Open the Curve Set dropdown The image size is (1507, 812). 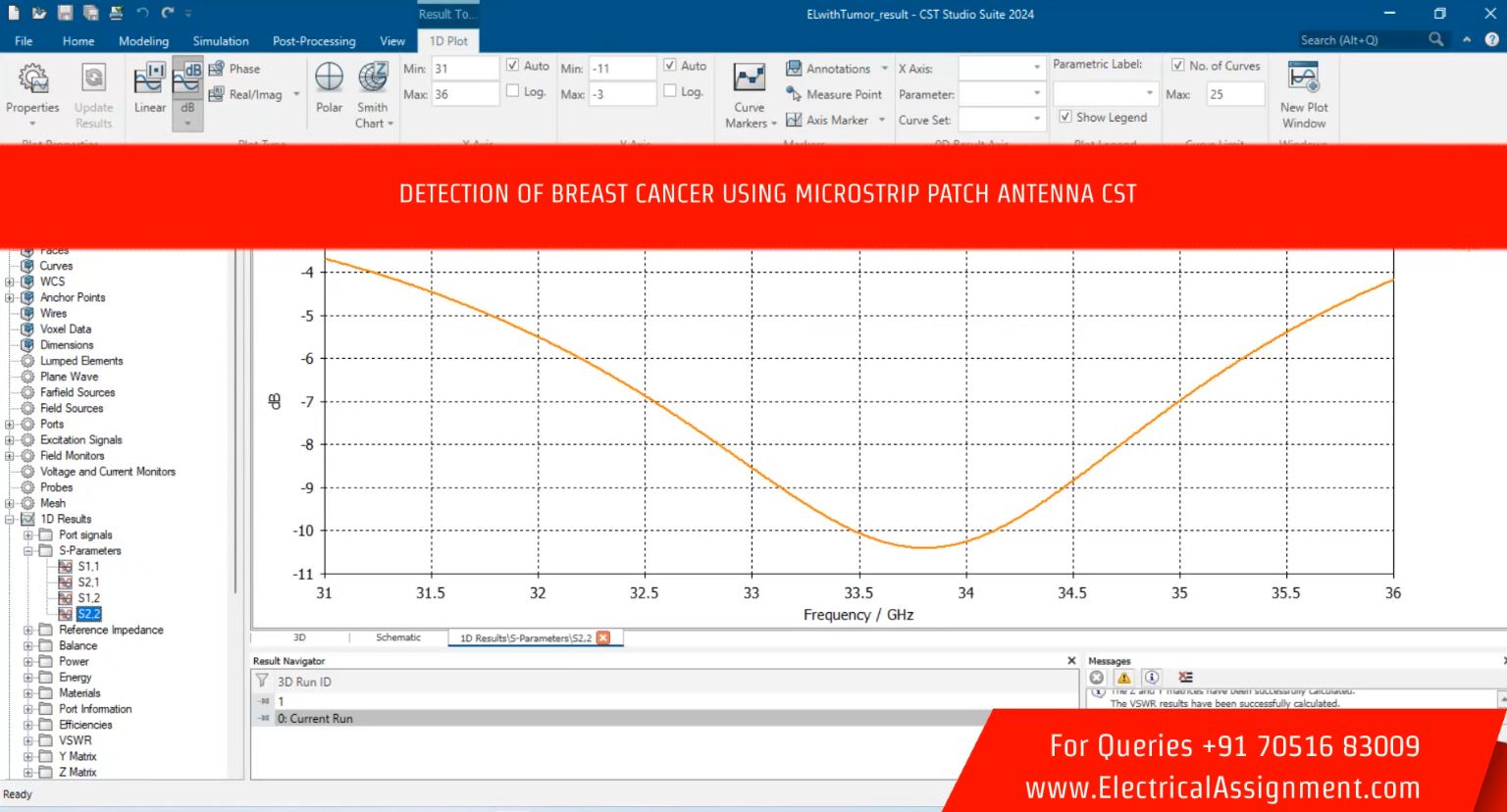click(x=1037, y=120)
